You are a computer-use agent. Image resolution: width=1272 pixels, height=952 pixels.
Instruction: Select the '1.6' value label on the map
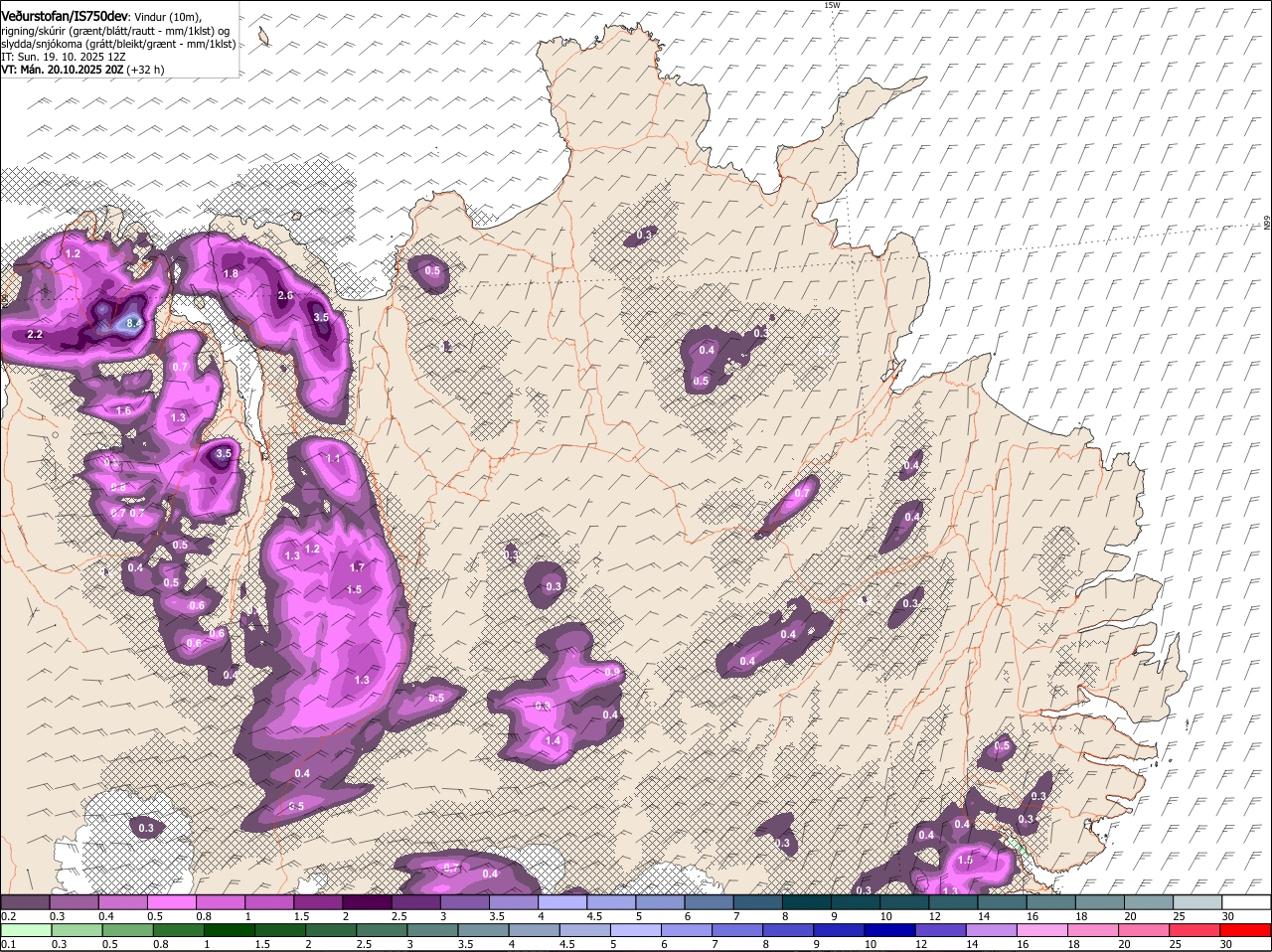point(123,410)
